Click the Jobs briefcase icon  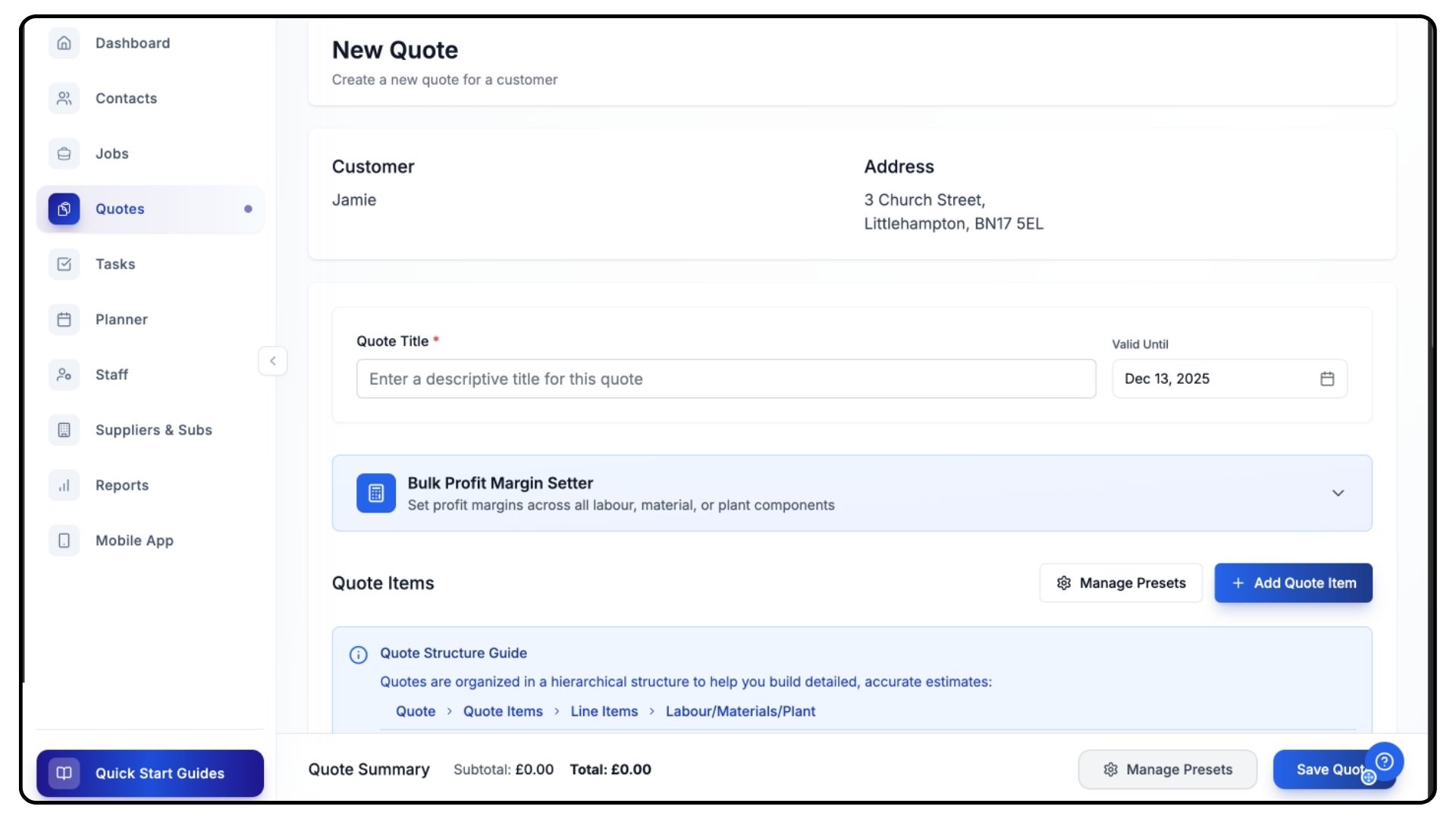[x=64, y=154]
